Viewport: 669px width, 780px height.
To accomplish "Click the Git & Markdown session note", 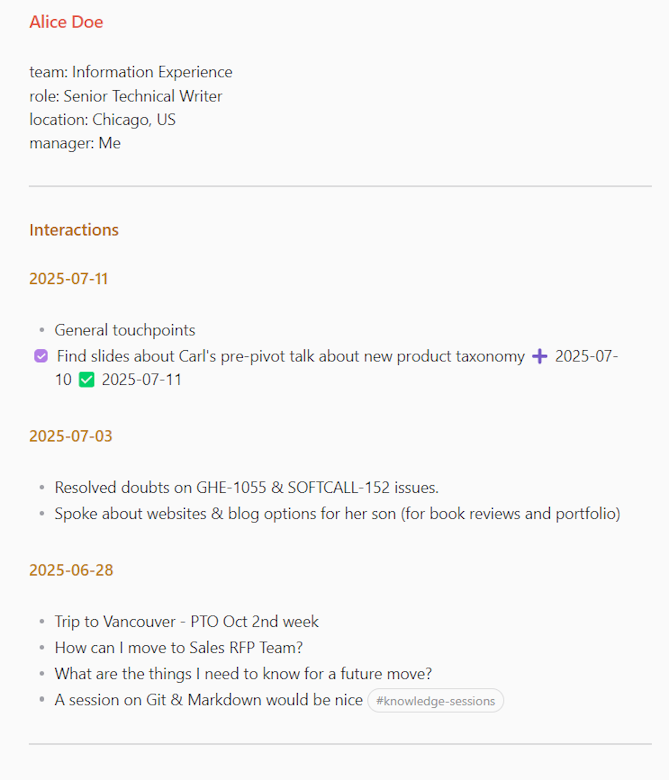I will click(208, 699).
